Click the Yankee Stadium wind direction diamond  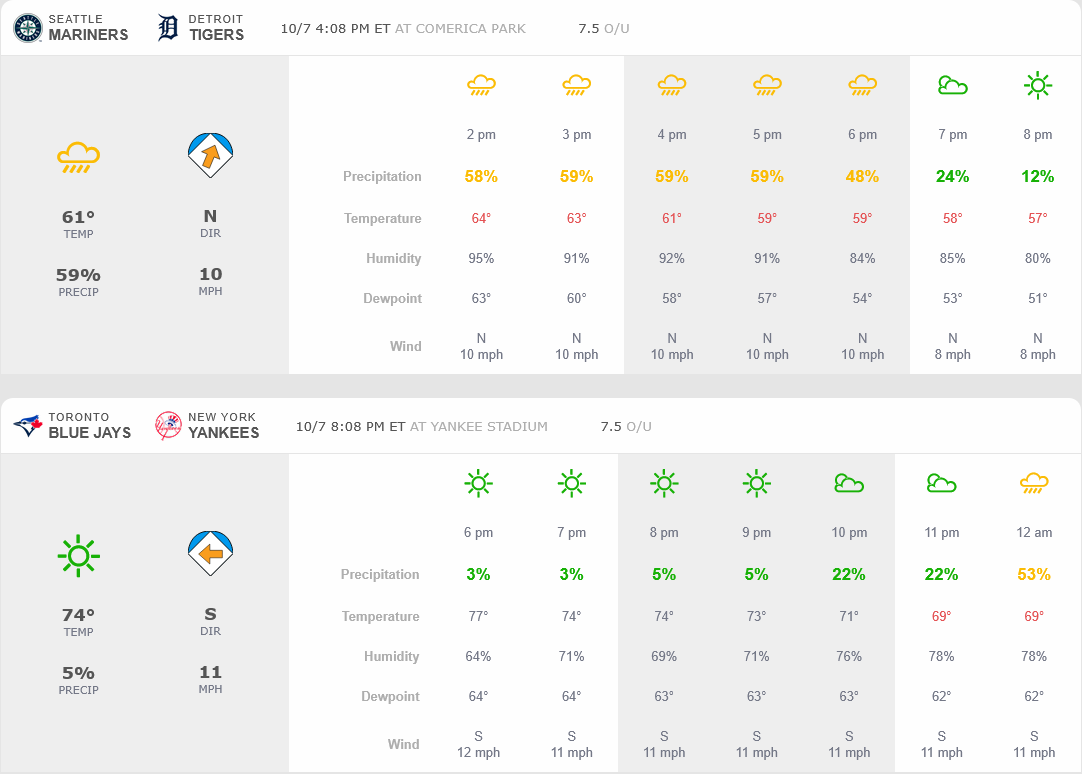tap(210, 553)
